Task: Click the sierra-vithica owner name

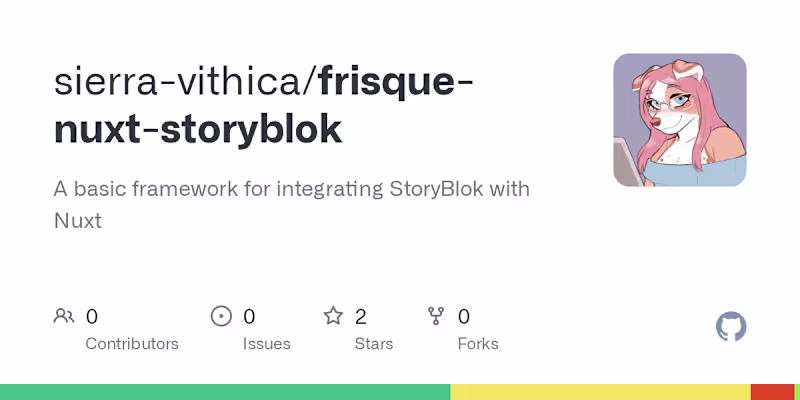Action: pos(181,82)
